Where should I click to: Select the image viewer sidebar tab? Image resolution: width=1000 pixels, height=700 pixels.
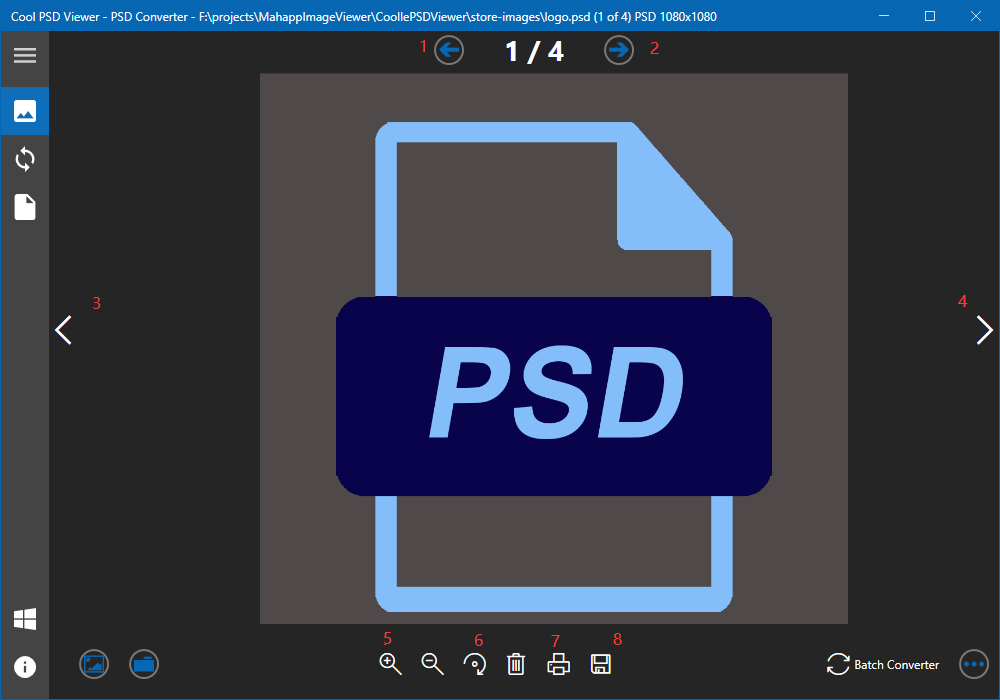click(24, 111)
